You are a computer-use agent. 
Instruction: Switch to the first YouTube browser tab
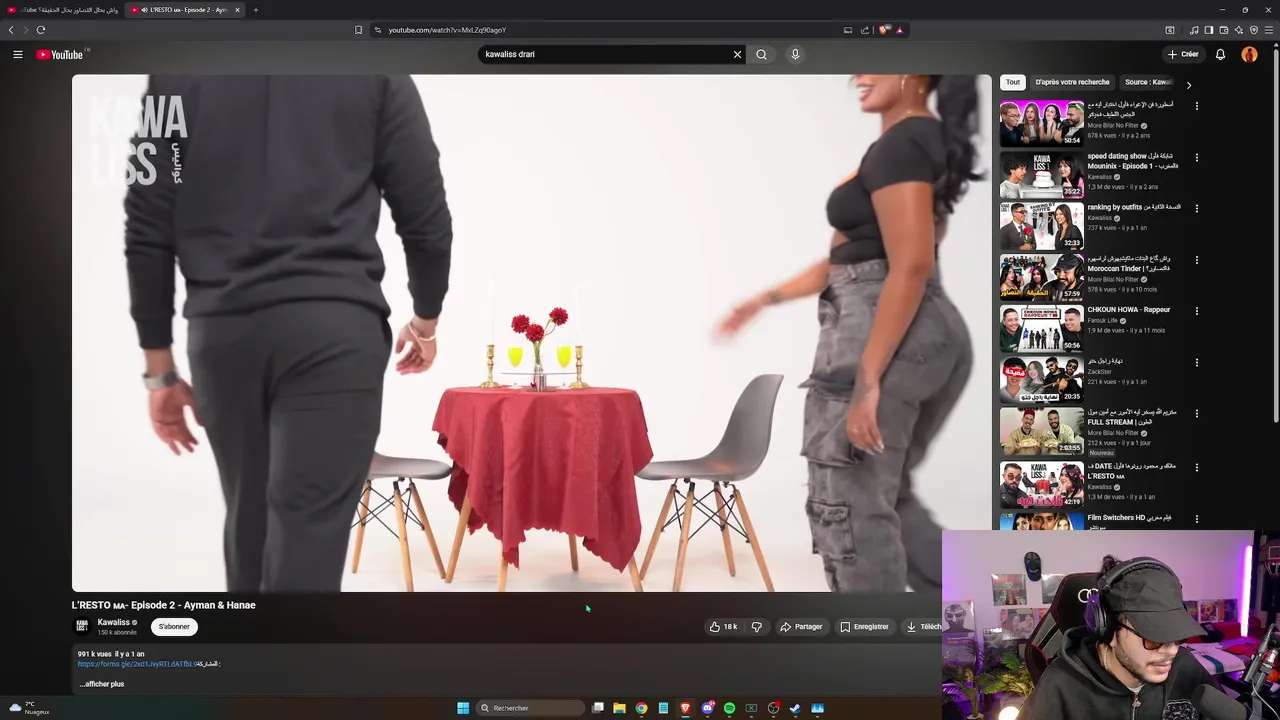62,10
